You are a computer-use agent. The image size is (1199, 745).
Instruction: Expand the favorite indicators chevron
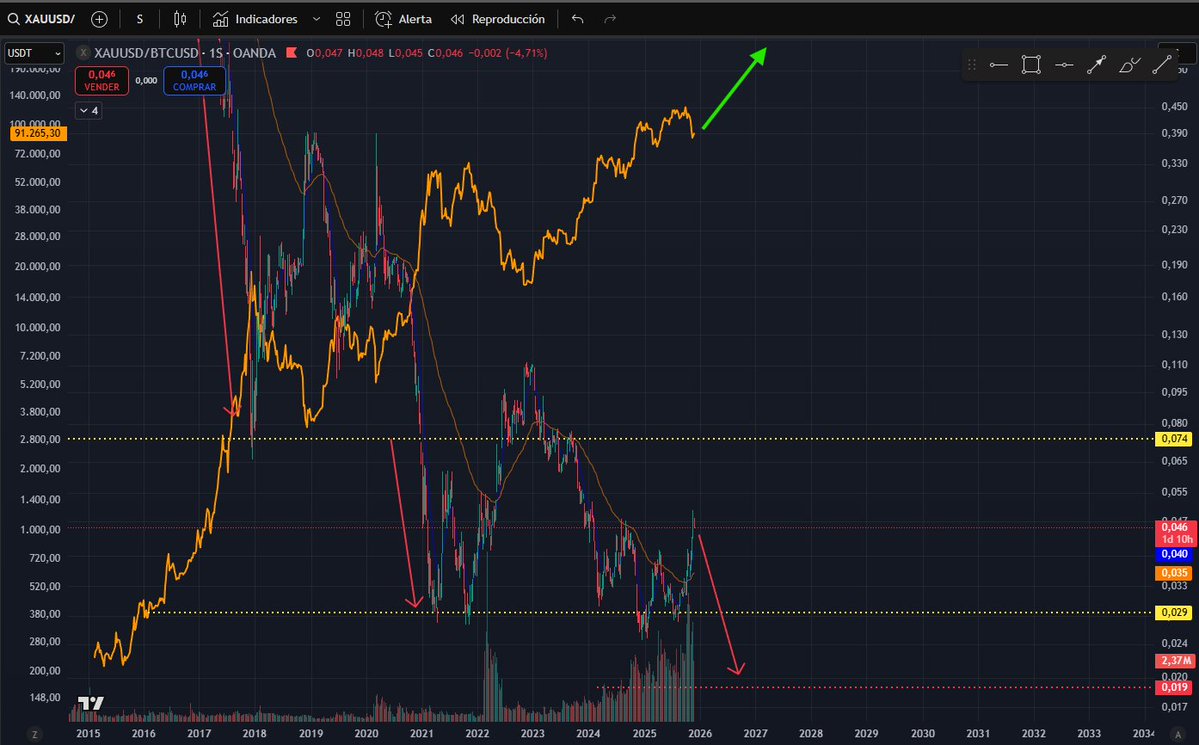click(316, 19)
